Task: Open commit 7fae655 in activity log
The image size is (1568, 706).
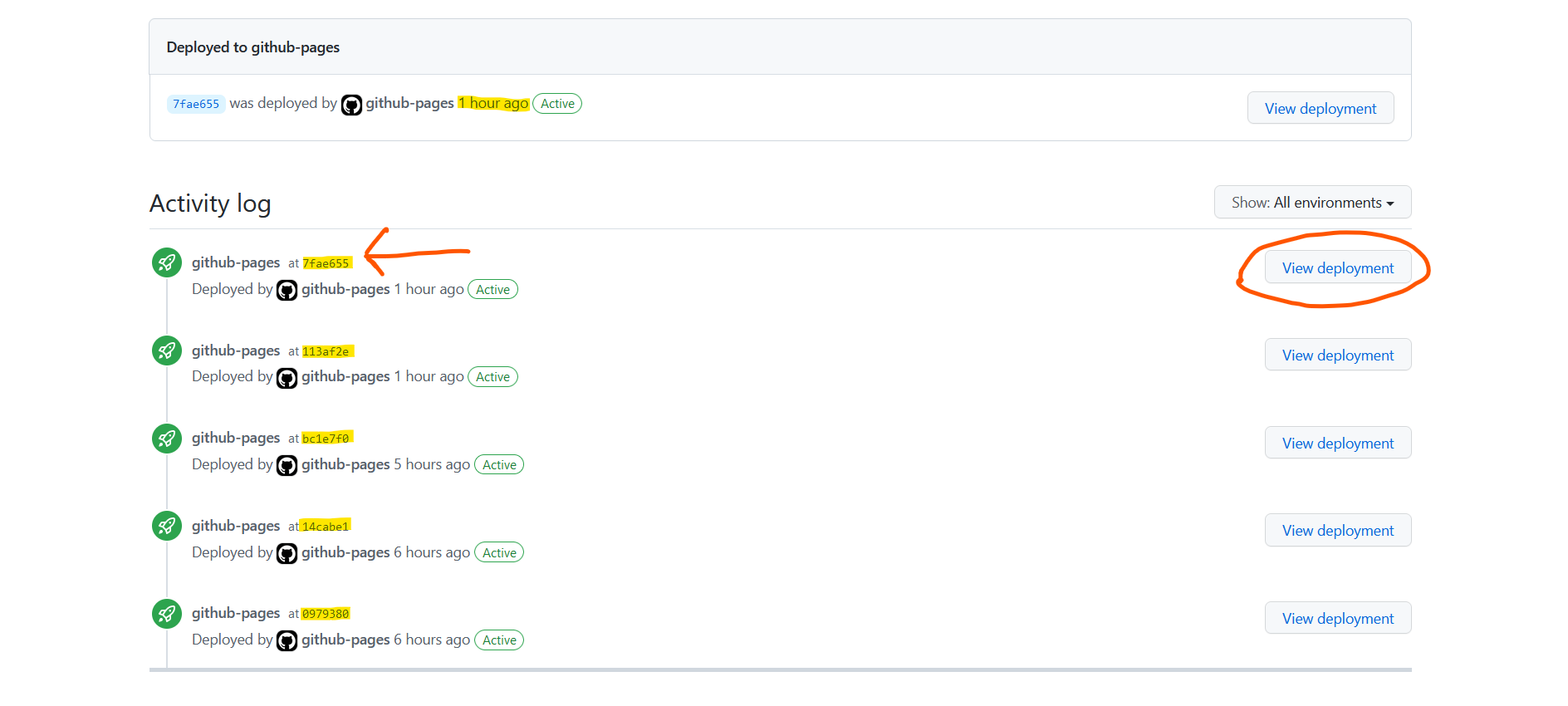Action: pos(326,263)
